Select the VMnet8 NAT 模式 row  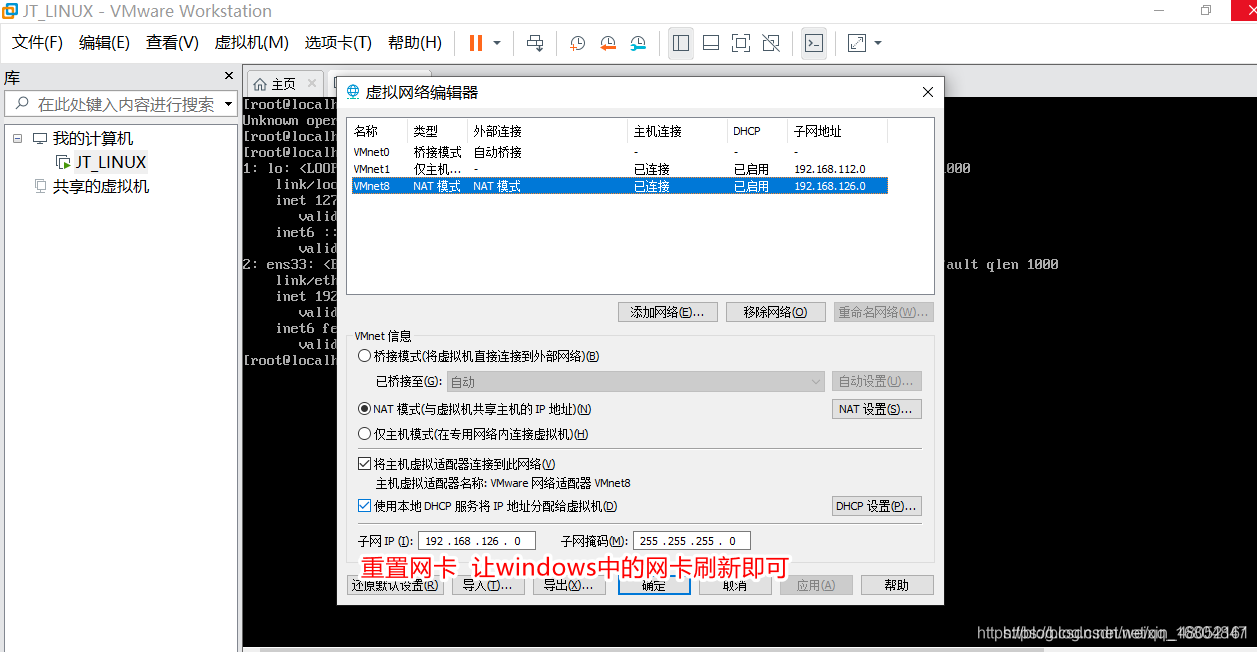pos(619,186)
